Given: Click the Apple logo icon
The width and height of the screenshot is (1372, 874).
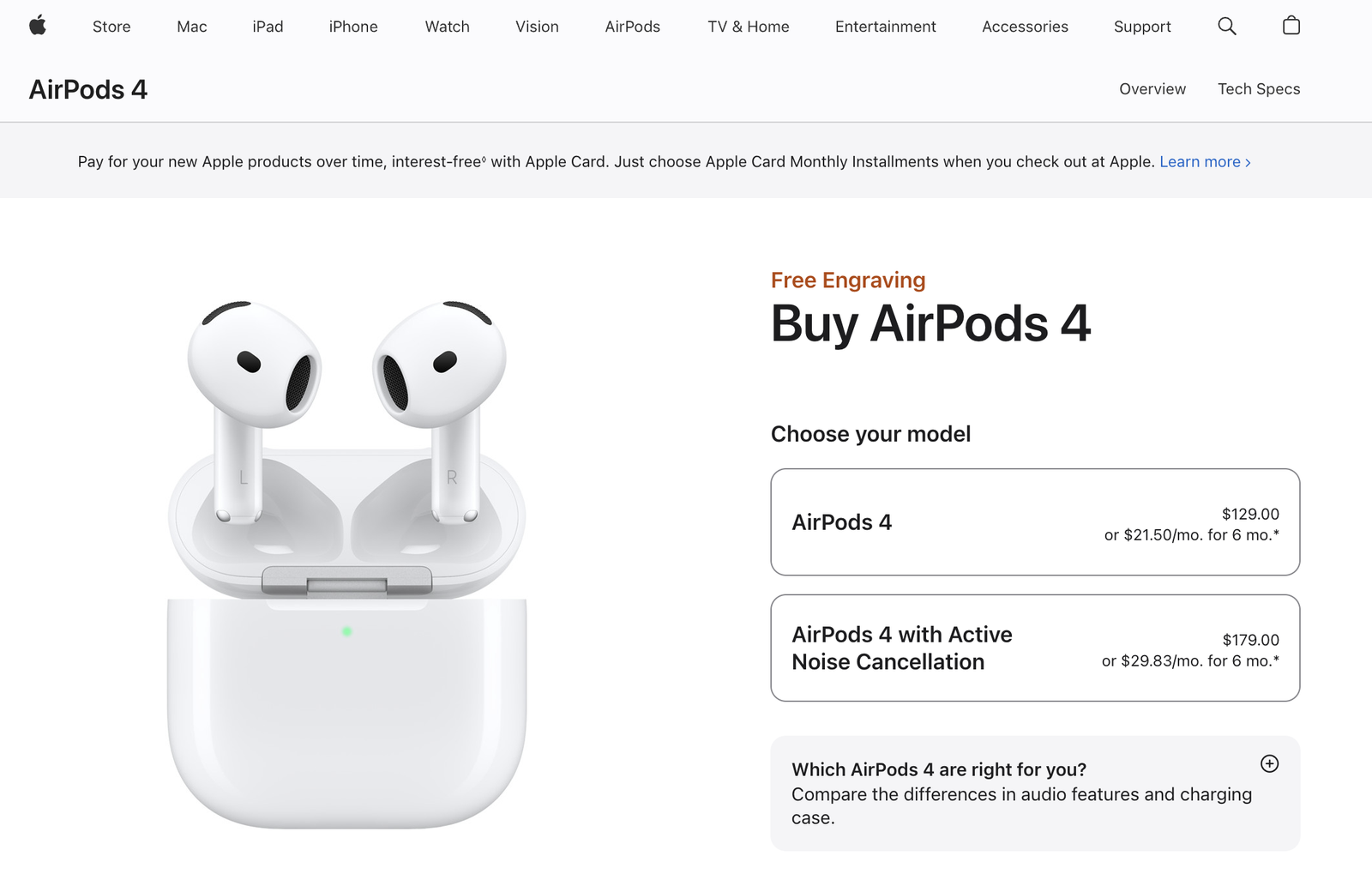Looking at the screenshot, I should click(38, 26).
